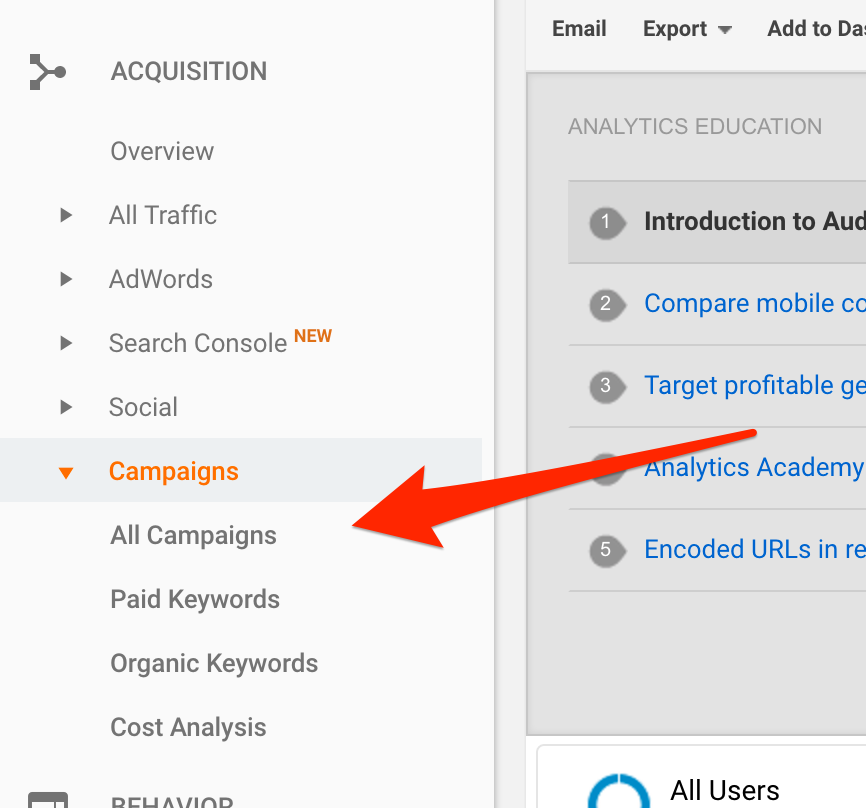
Task: Click the step 3 number badge
Action: [x=608, y=386]
